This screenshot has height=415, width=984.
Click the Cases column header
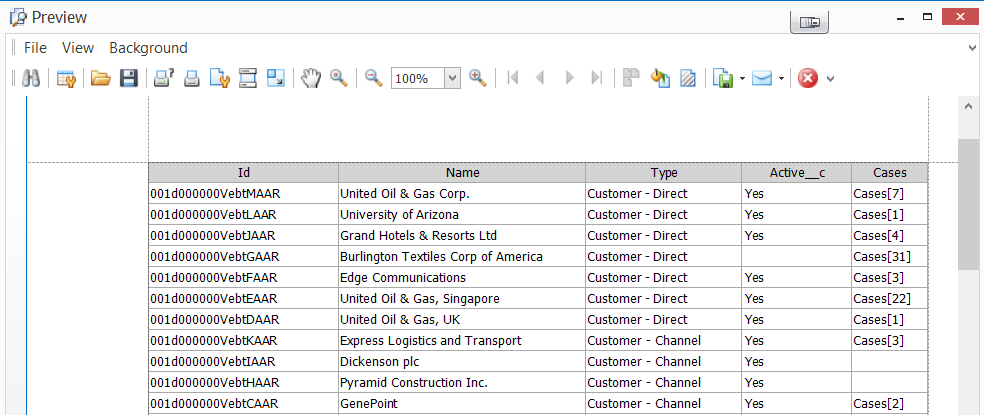890,173
